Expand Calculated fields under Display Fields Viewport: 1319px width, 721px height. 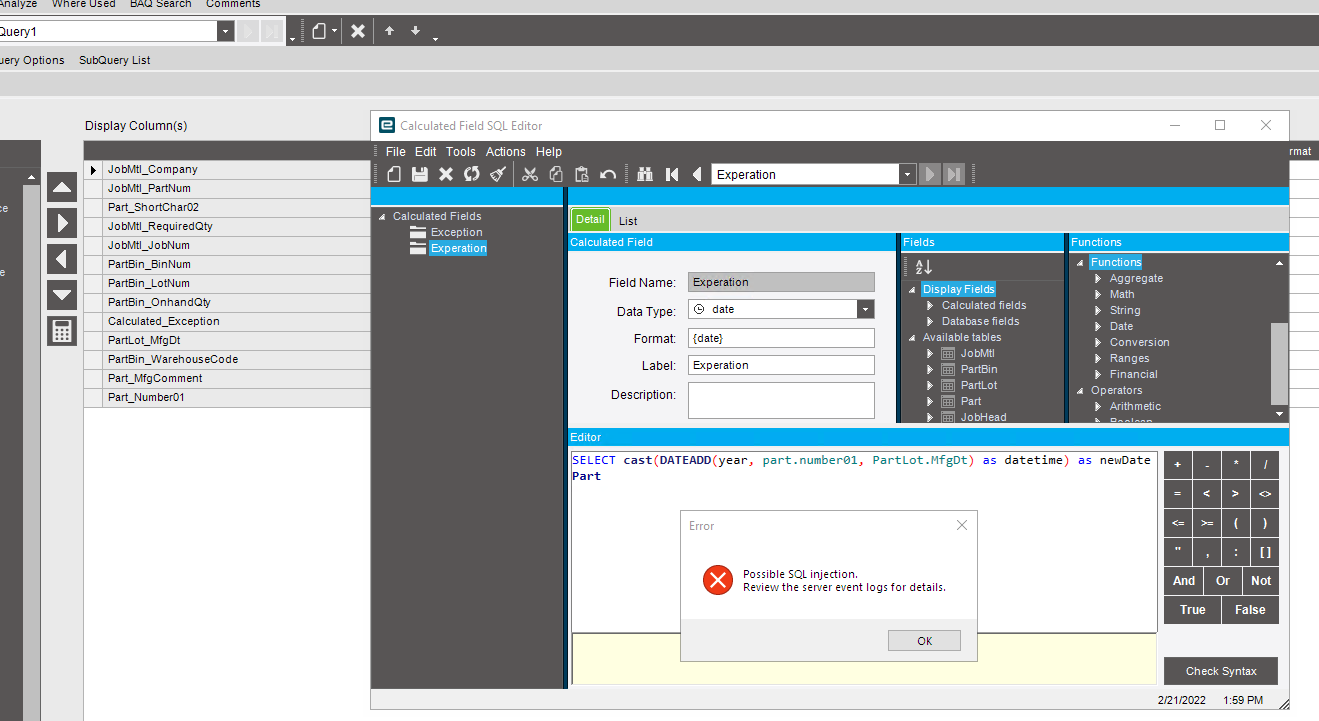tap(930, 306)
